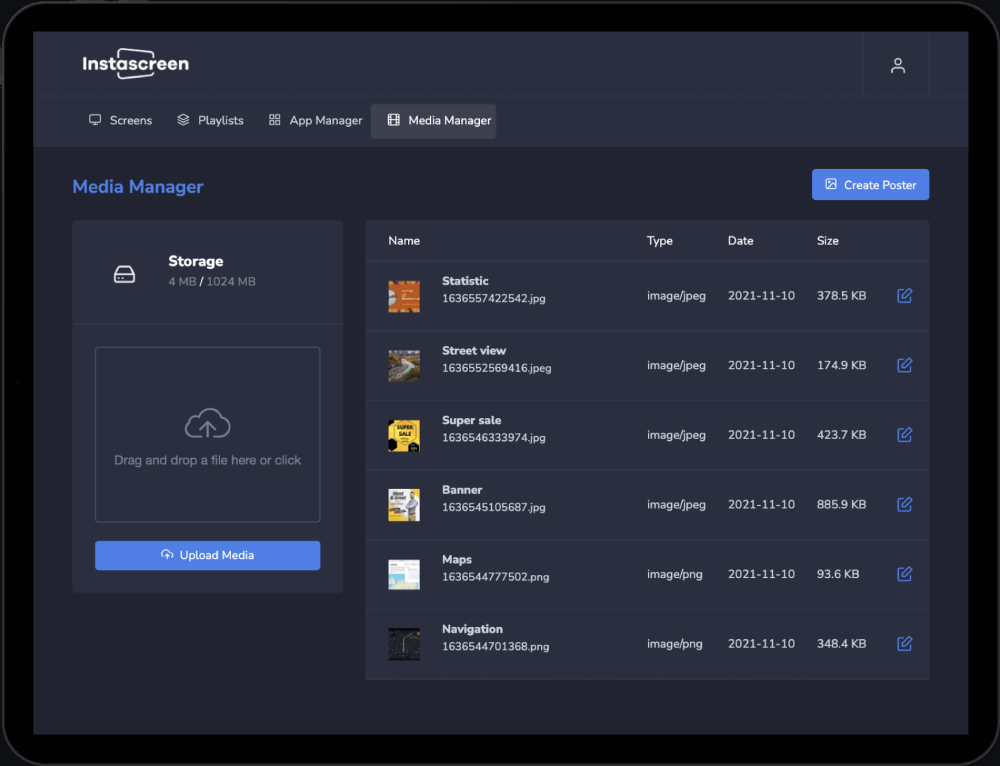Click the Name column header
Screen dimensions: 1000x766
click(x=404, y=241)
